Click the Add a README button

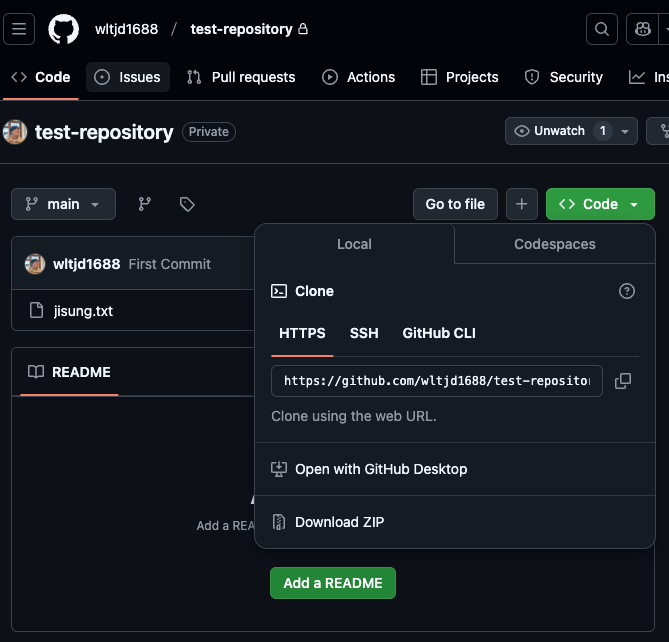(x=333, y=583)
